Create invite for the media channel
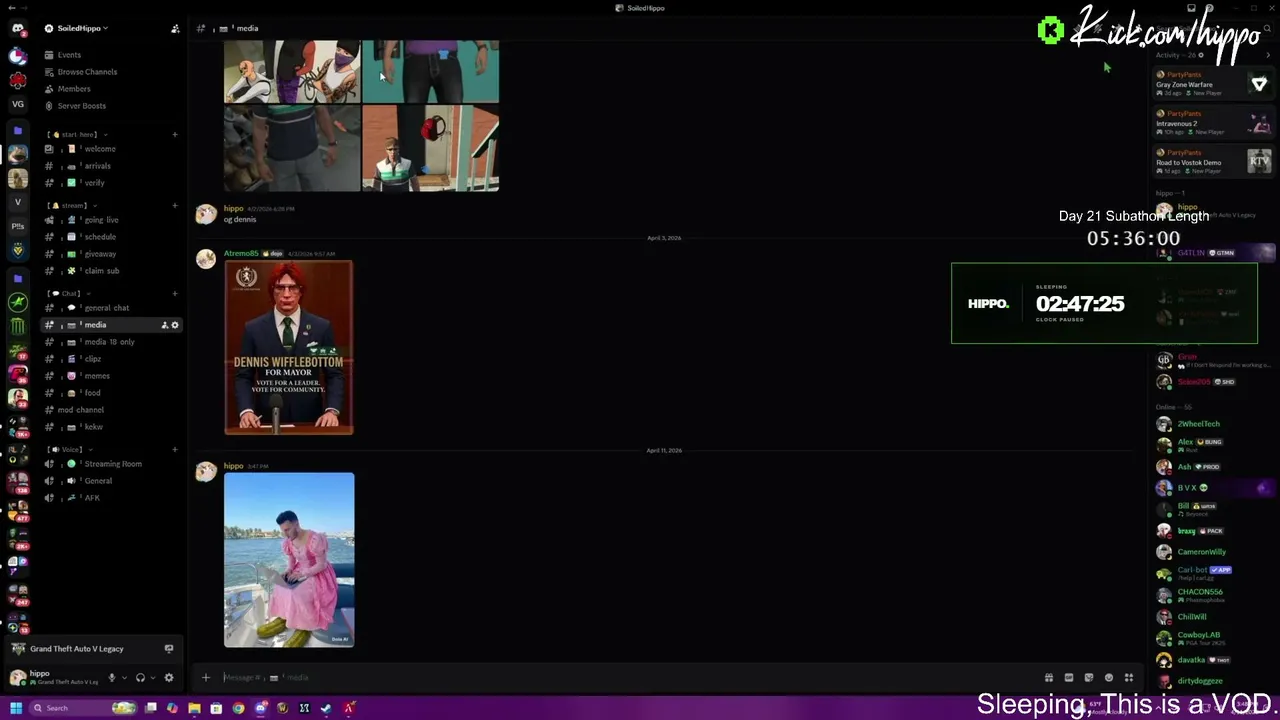1280x720 pixels. coord(165,325)
